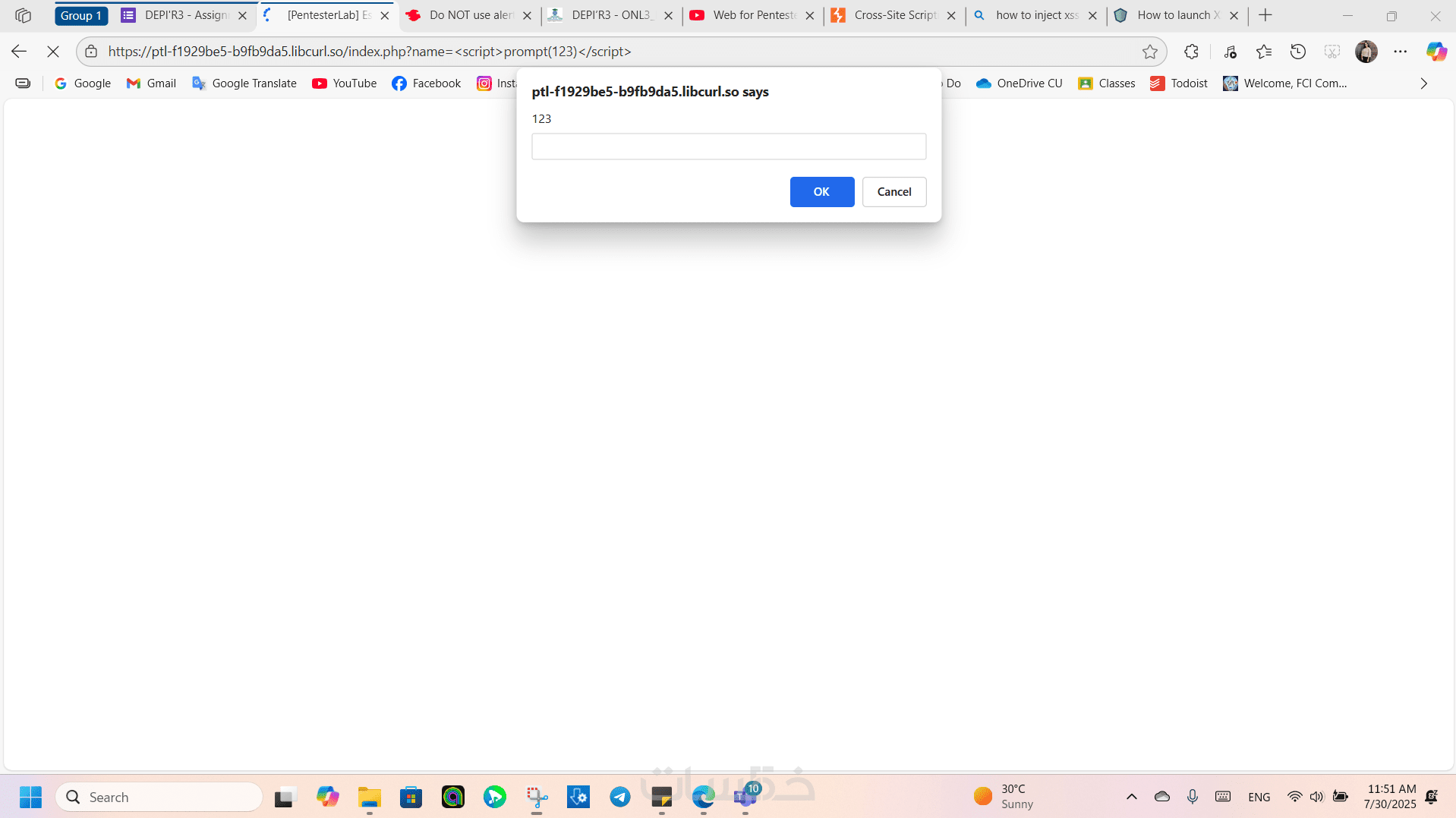Open File Explorer from the taskbar
The width and height of the screenshot is (1456, 818).
click(x=370, y=797)
